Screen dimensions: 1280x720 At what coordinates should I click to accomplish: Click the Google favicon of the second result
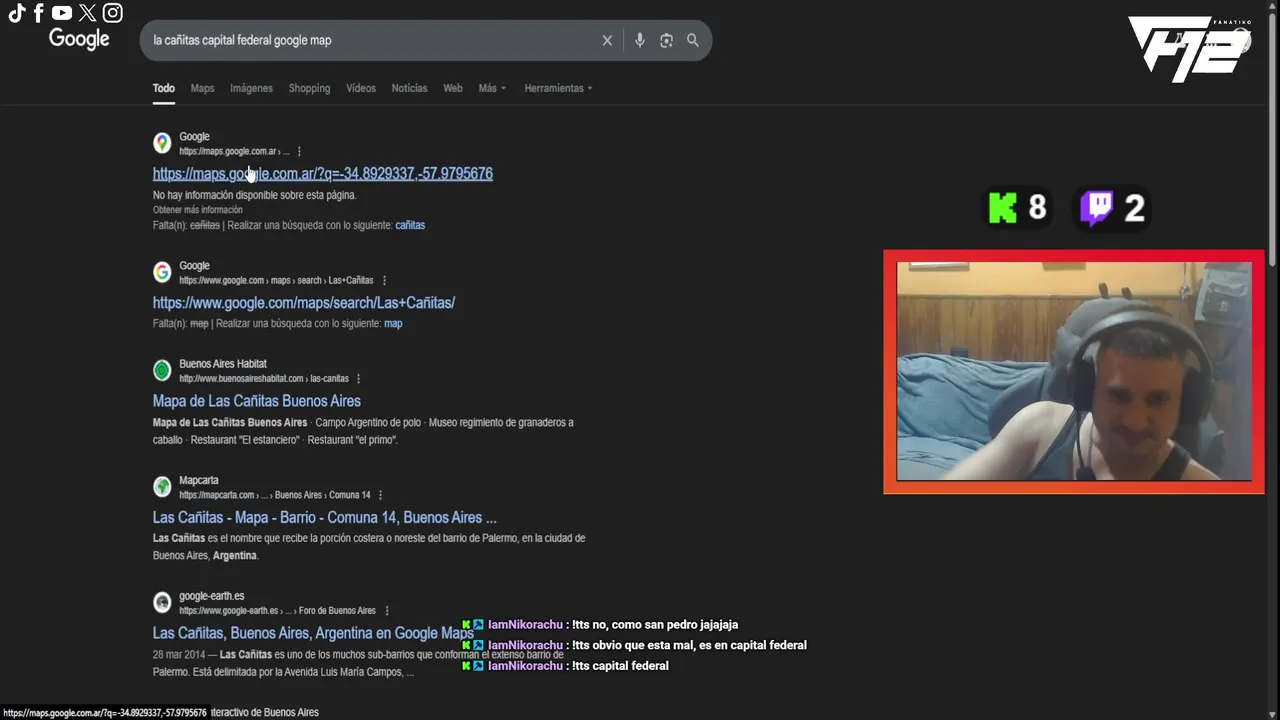pyautogui.click(x=162, y=272)
